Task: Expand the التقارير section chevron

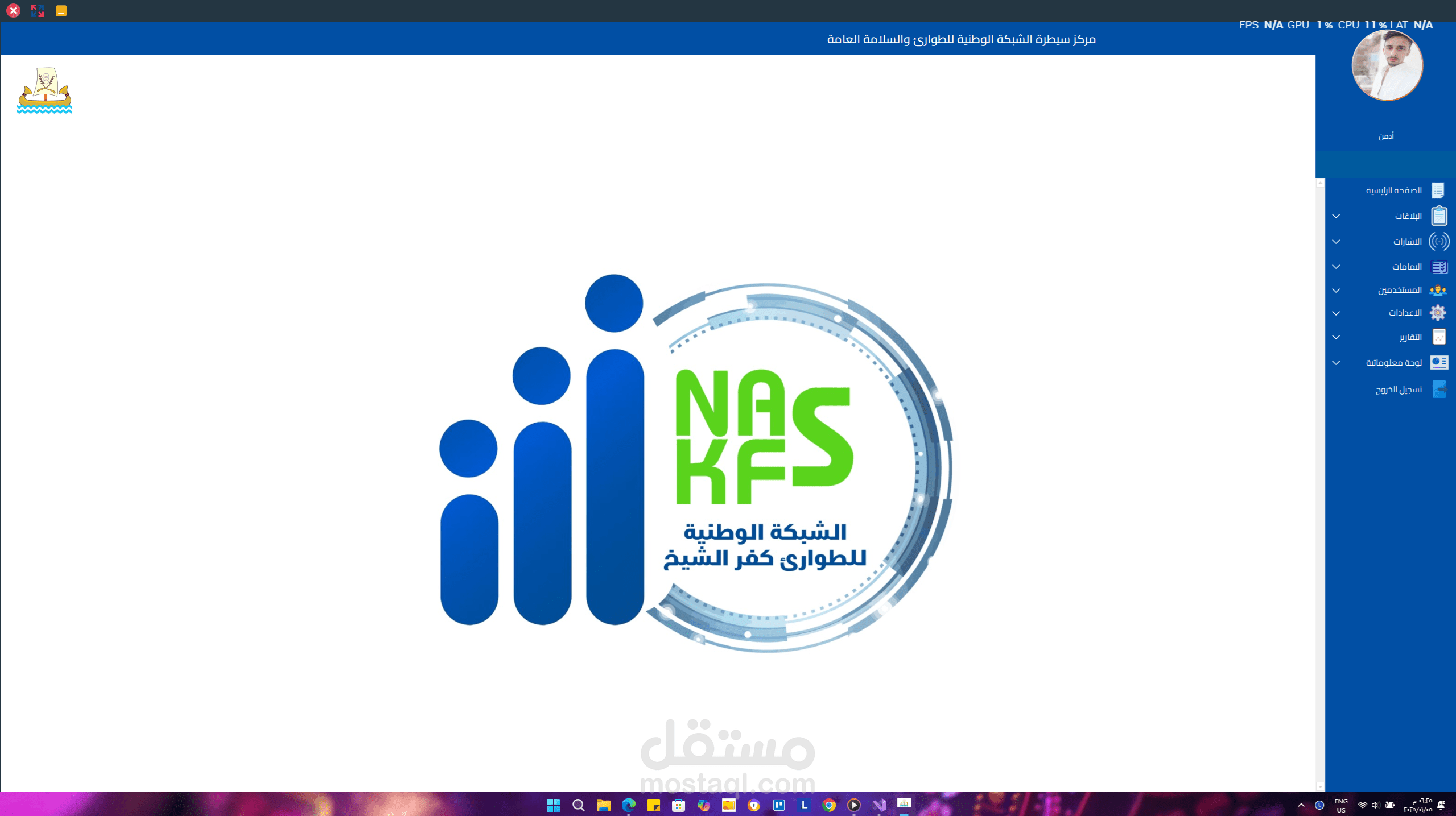Action: [x=1337, y=337]
